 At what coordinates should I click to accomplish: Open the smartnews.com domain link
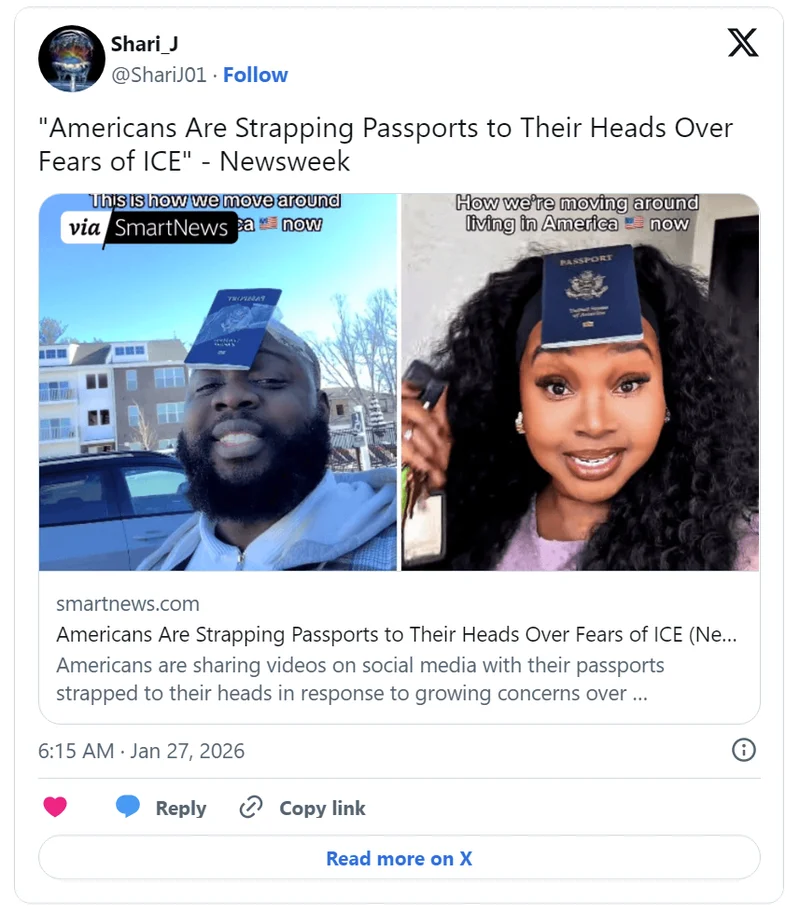(128, 604)
